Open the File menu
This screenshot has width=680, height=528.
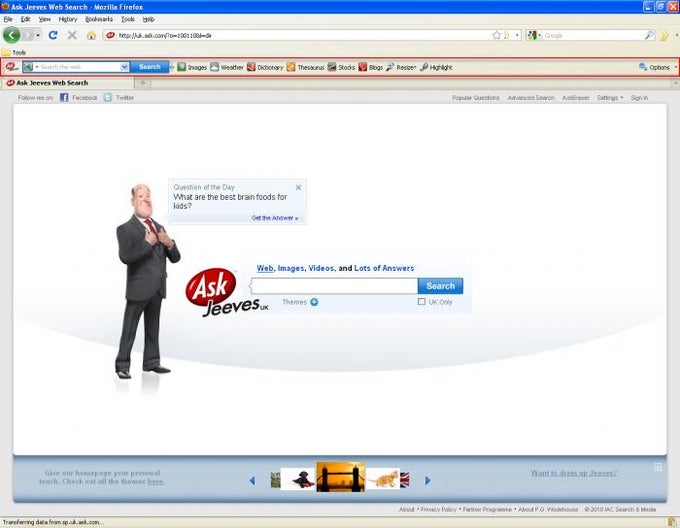click(8, 19)
